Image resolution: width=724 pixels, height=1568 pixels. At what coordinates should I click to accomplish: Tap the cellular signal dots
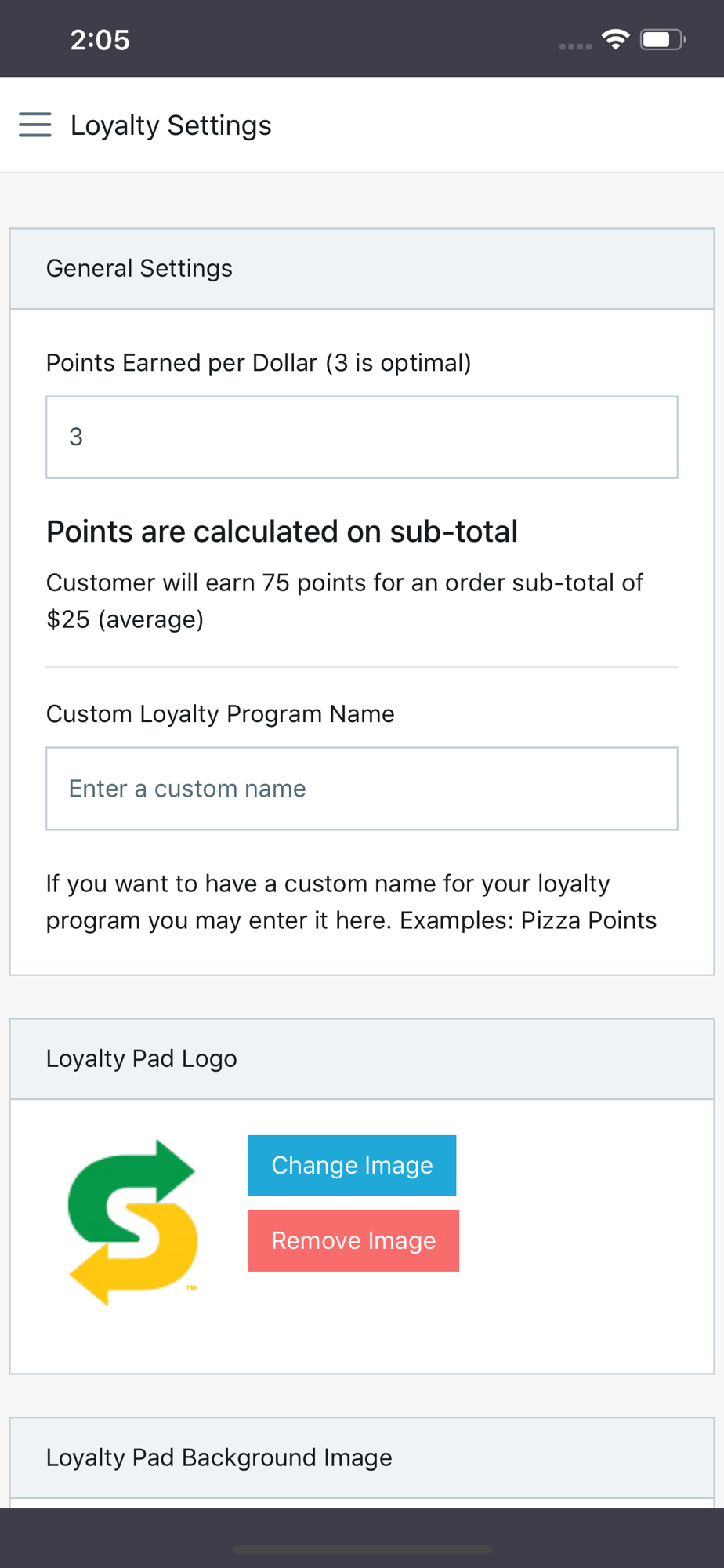575,46
